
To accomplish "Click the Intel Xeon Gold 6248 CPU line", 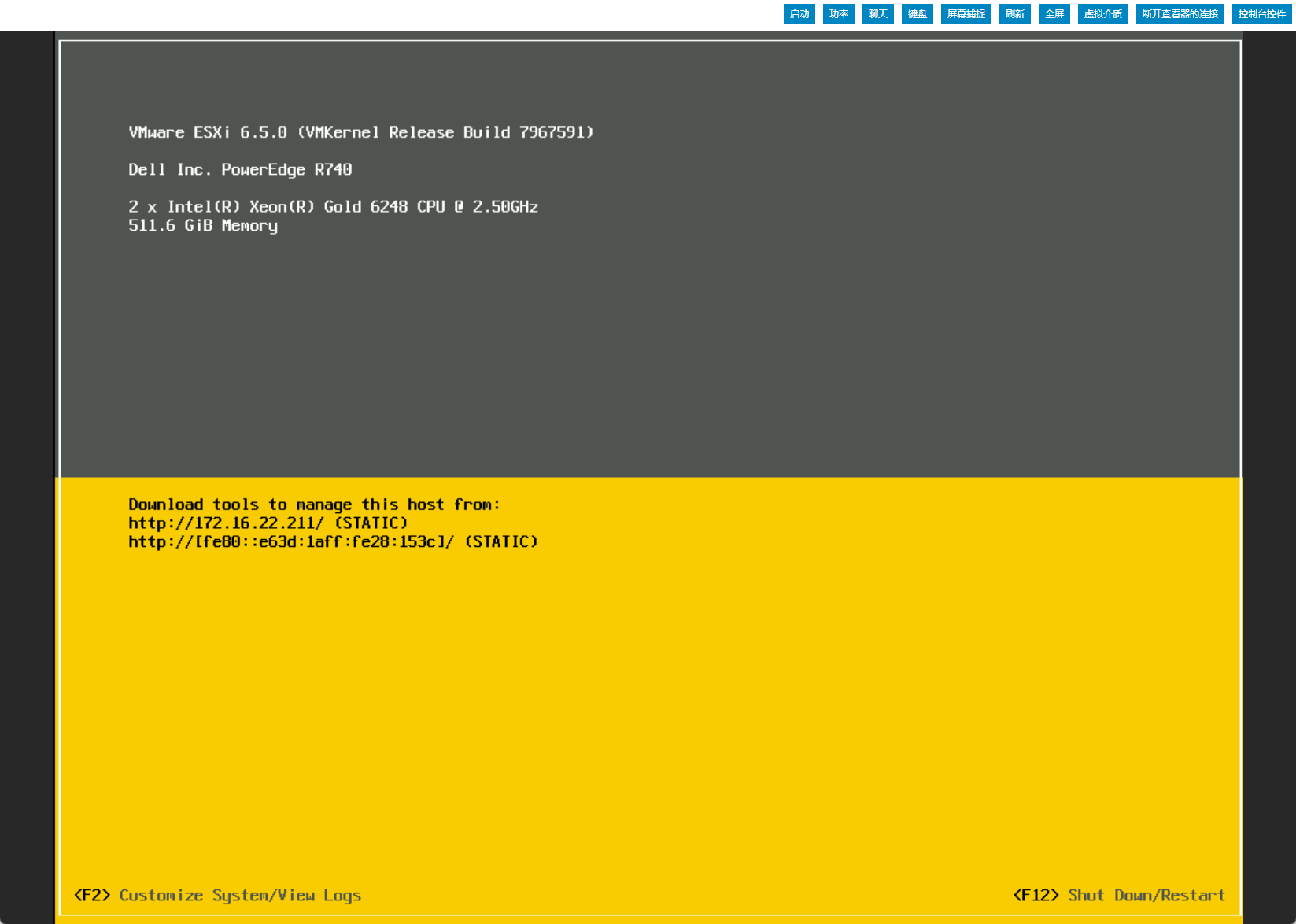I will (x=333, y=207).
